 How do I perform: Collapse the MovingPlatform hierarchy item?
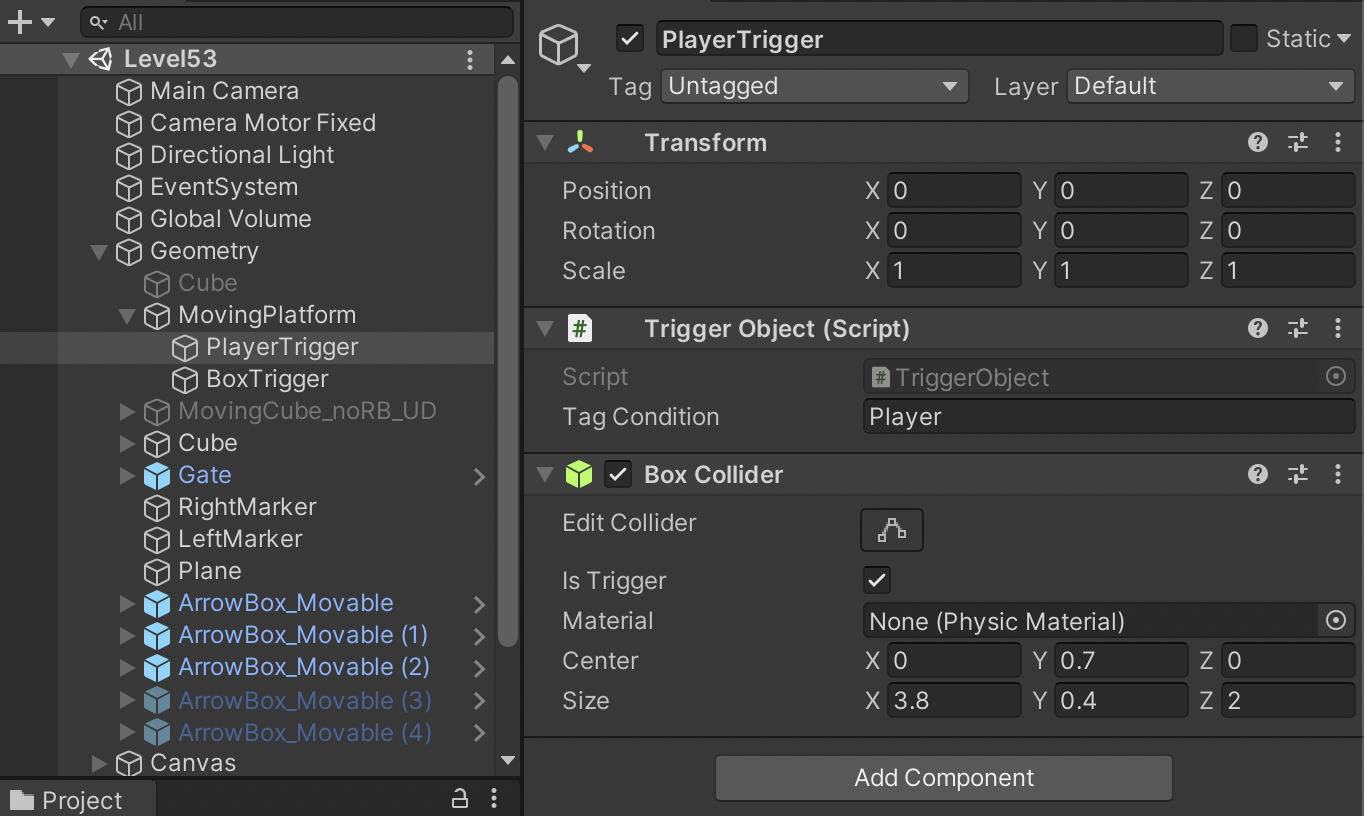(126, 315)
